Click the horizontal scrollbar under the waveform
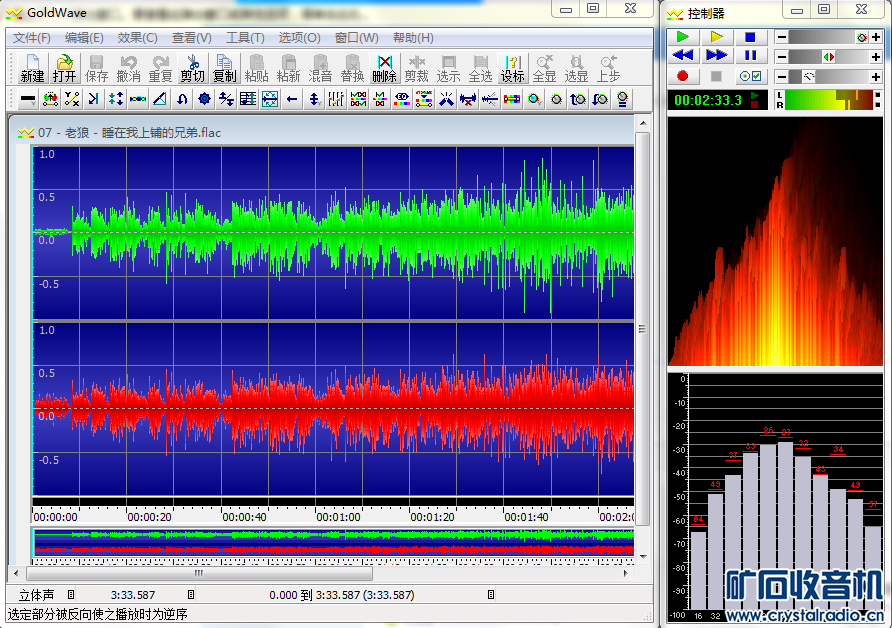 (x=200, y=574)
